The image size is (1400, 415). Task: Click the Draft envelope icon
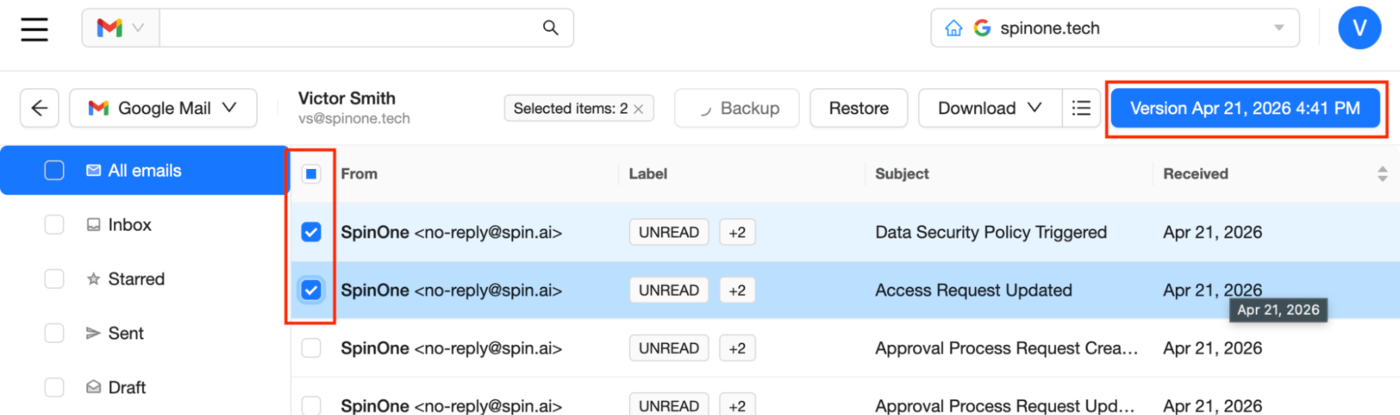(93, 387)
